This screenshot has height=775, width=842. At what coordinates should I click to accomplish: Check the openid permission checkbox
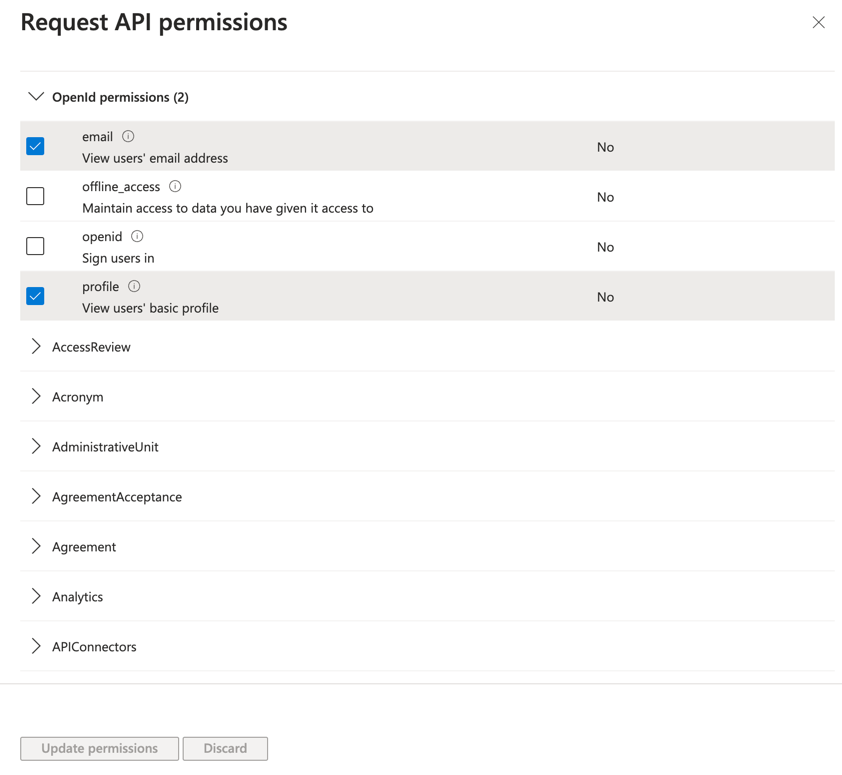(35, 246)
